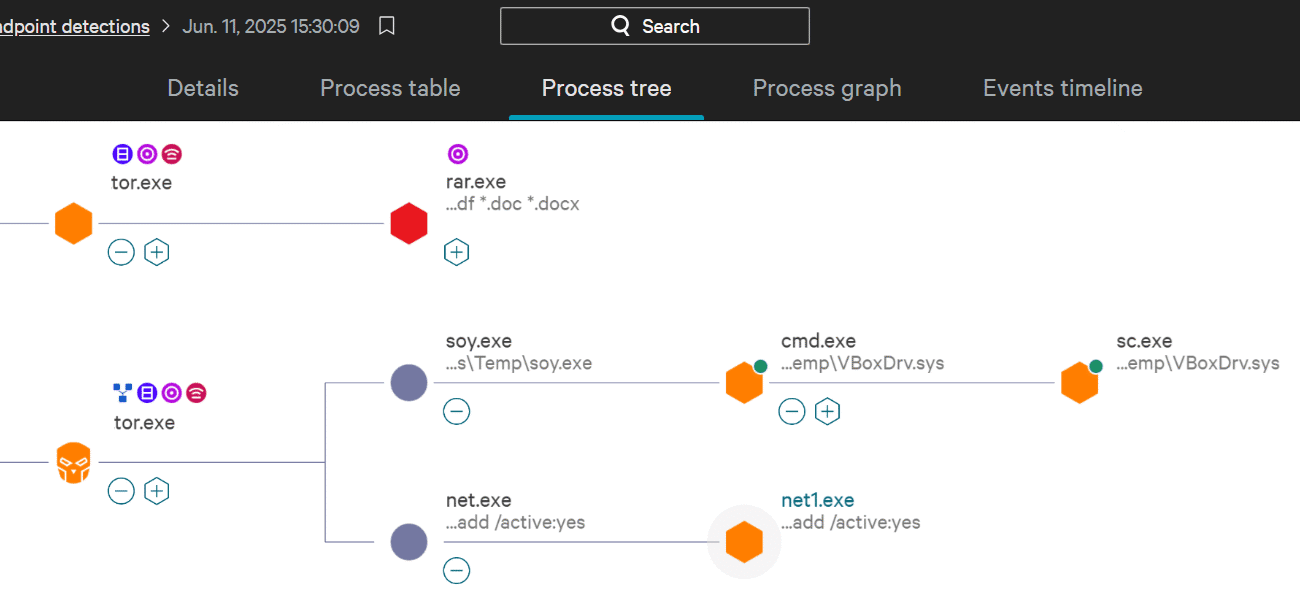Open the Events timeline tab

click(1062, 88)
